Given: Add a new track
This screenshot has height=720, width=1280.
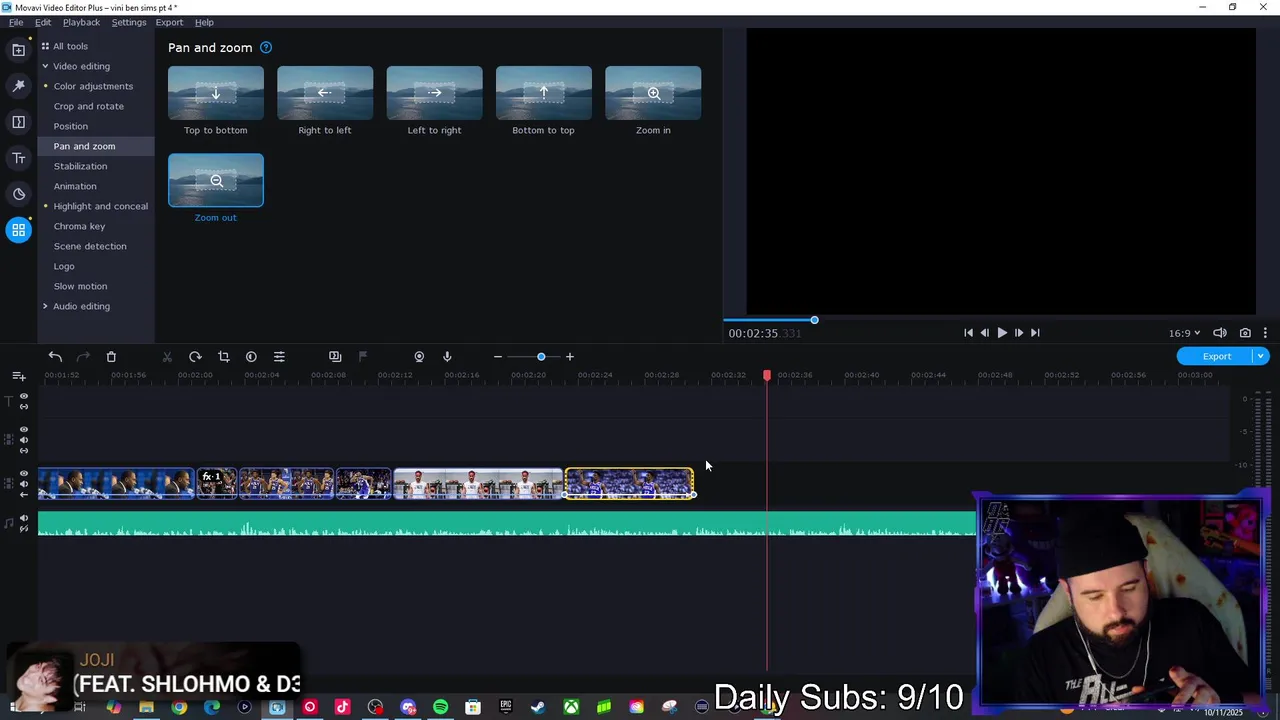Looking at the screenshot, I should pyautogui.click(x=19, y=376).
